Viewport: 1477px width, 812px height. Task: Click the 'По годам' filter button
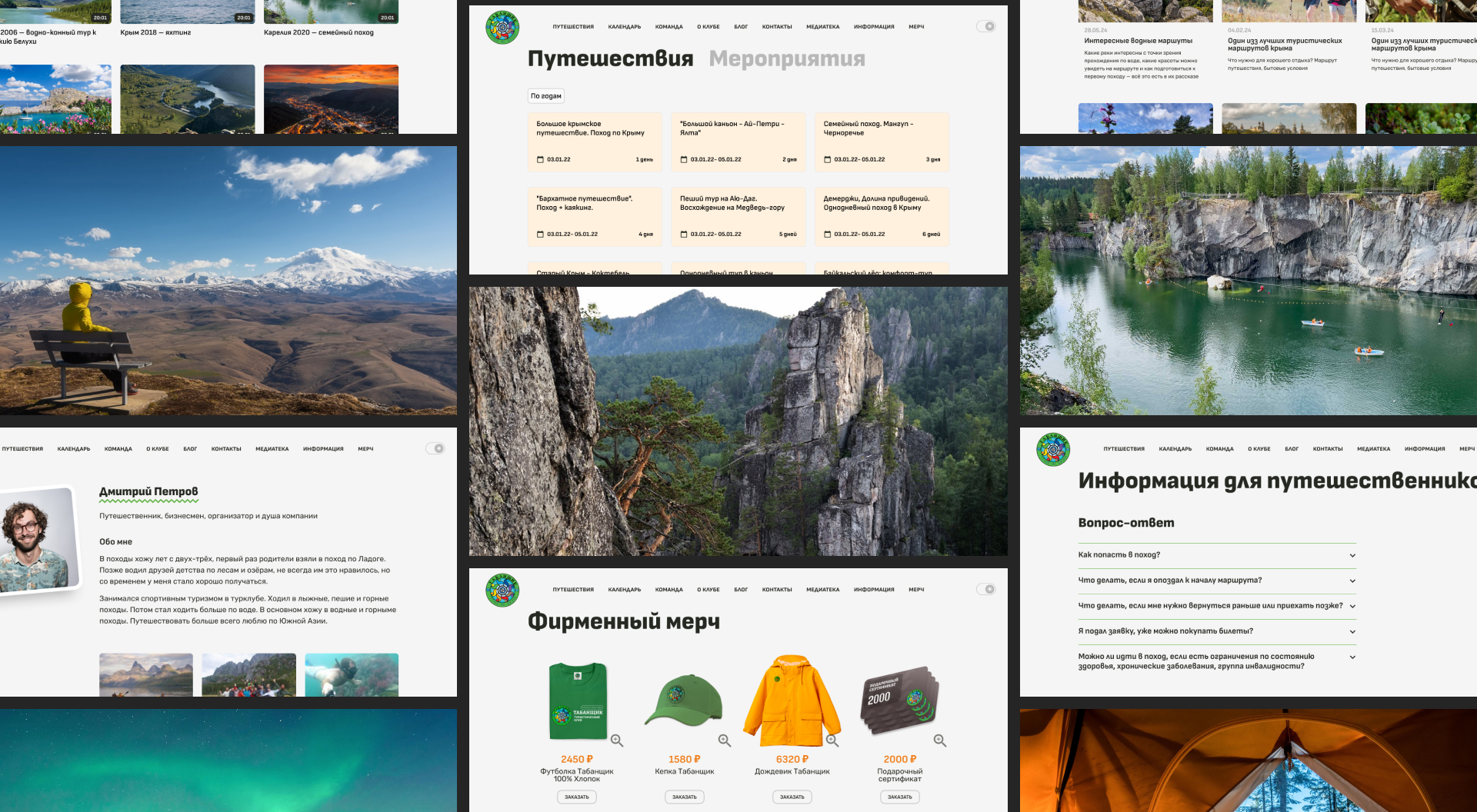[x=546, y=96]
